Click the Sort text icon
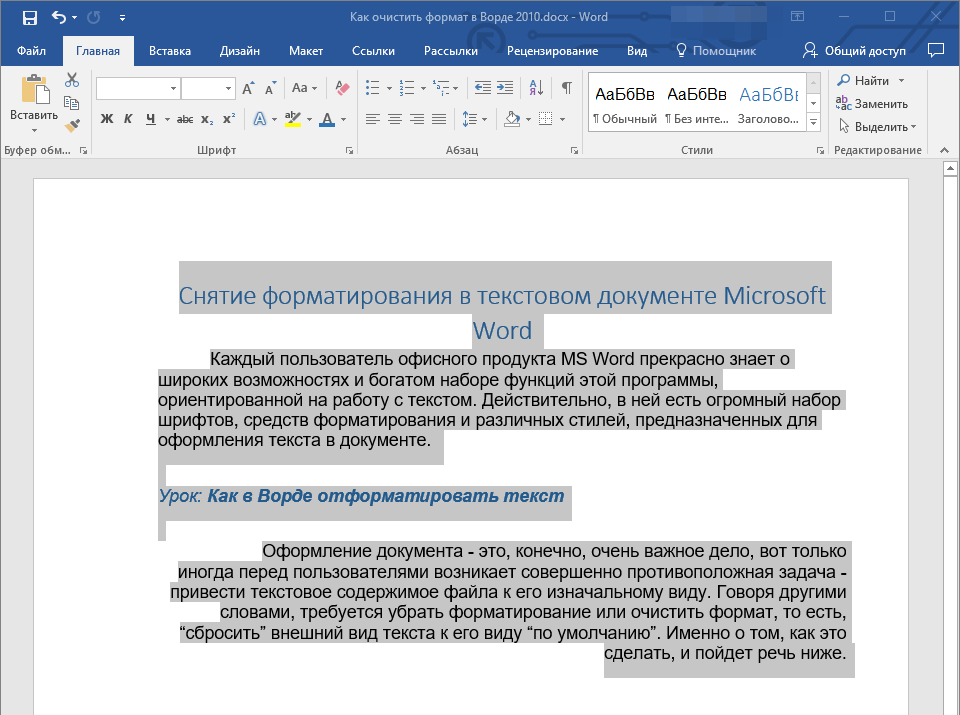 (x=536, y=88)
